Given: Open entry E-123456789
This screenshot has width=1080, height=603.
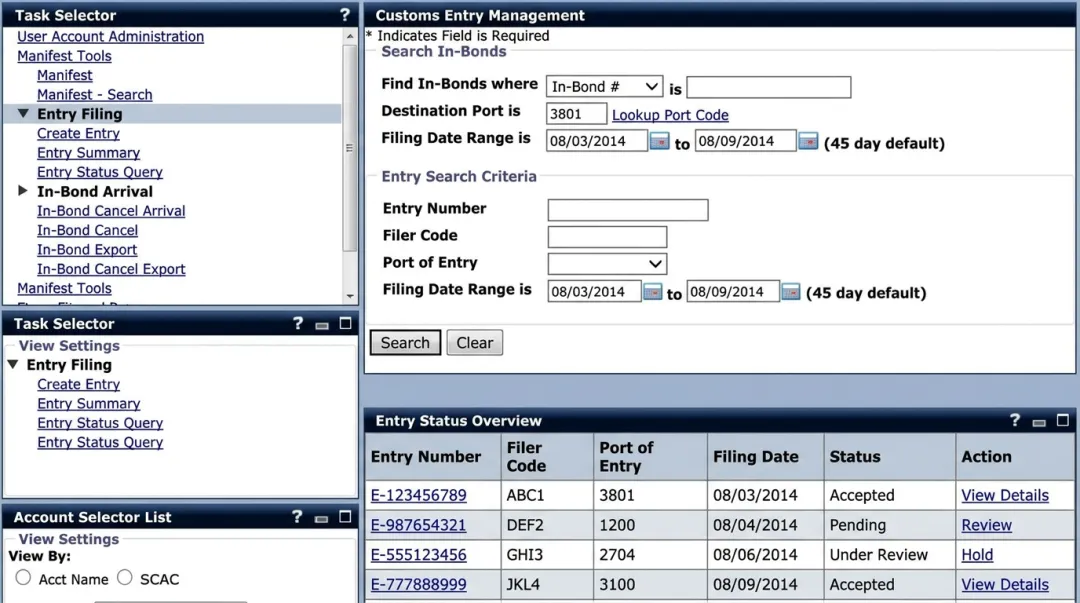Looking at the screenshot, I should click(x=418, y=495).
